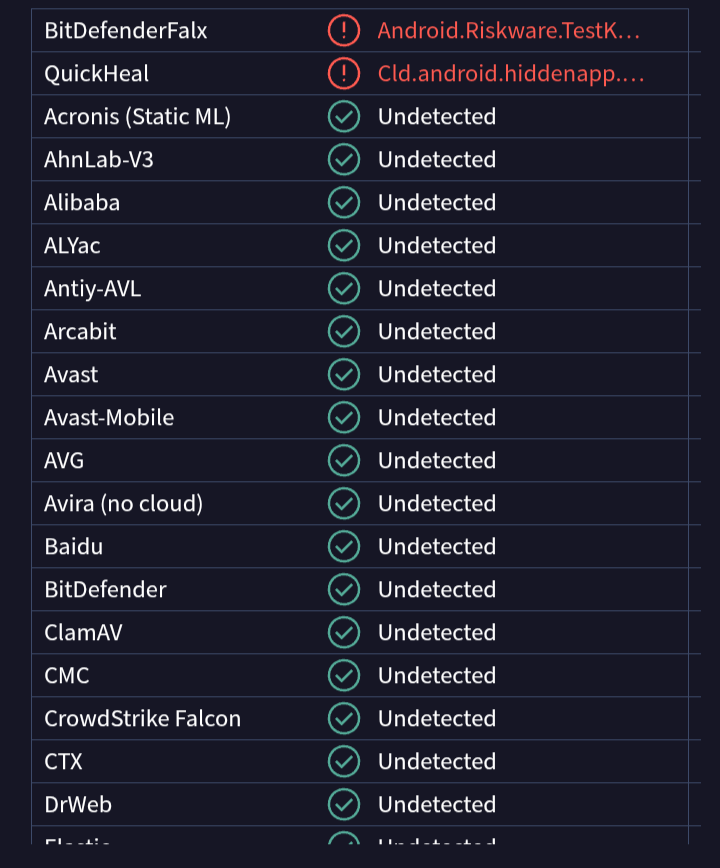The width and height of the screenshot is (720, 868).
Task: Click the undetected check icon for Avast
Action: (343, 374)
